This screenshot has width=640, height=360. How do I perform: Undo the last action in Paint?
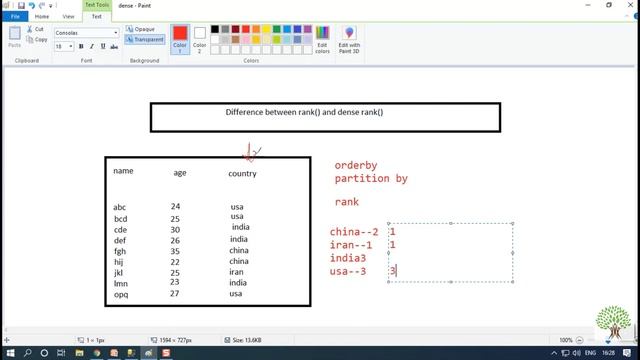pos(31,6)
